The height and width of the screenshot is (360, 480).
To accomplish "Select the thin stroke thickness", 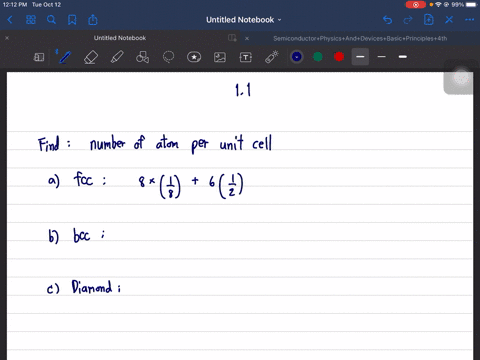I will point(382,57).
